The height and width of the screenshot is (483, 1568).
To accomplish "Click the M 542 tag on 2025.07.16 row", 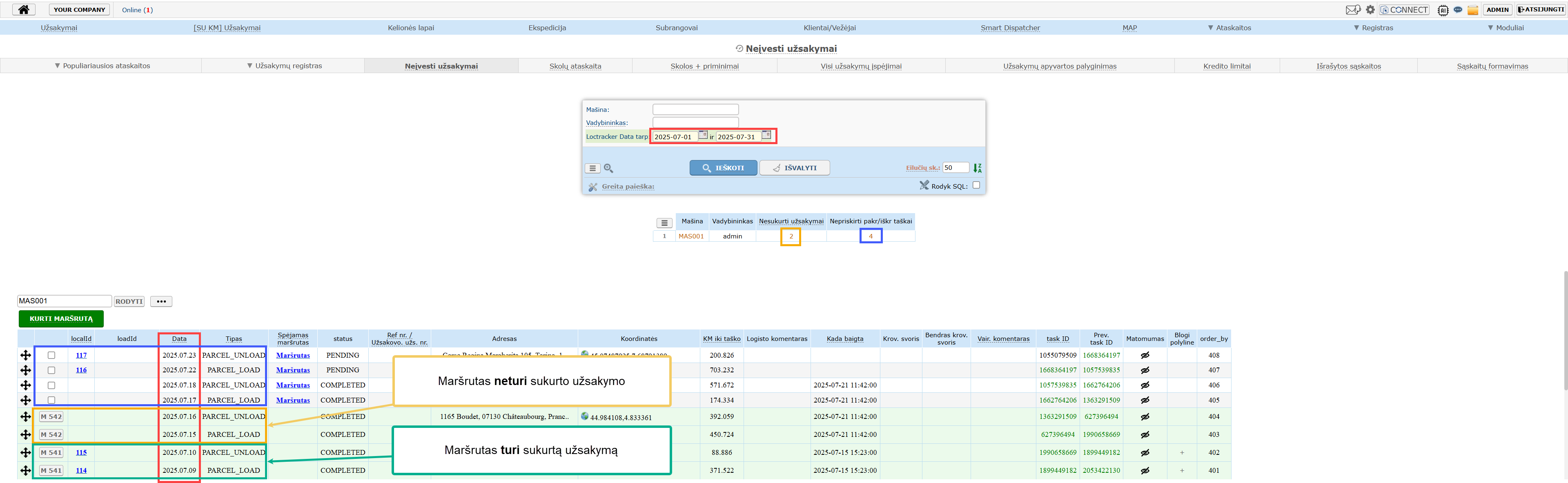I will pos(51,417).
